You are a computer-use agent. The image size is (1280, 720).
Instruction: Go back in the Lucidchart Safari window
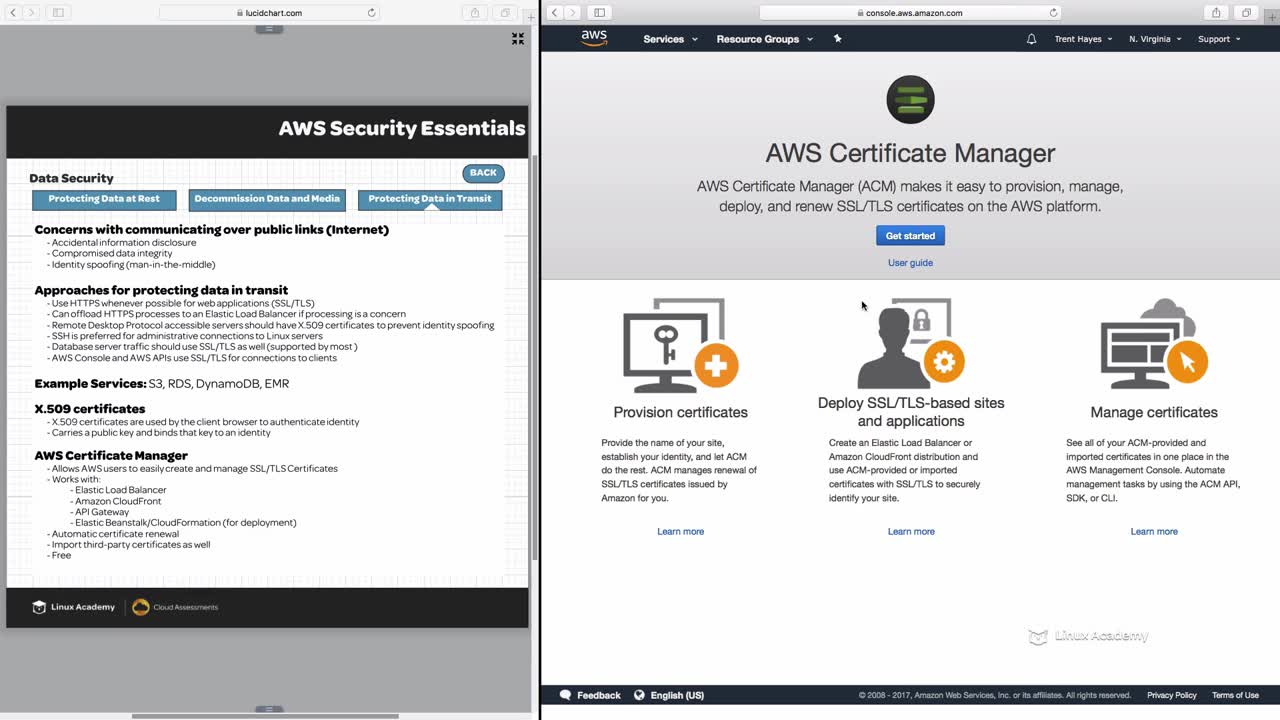tap(13, 13)
